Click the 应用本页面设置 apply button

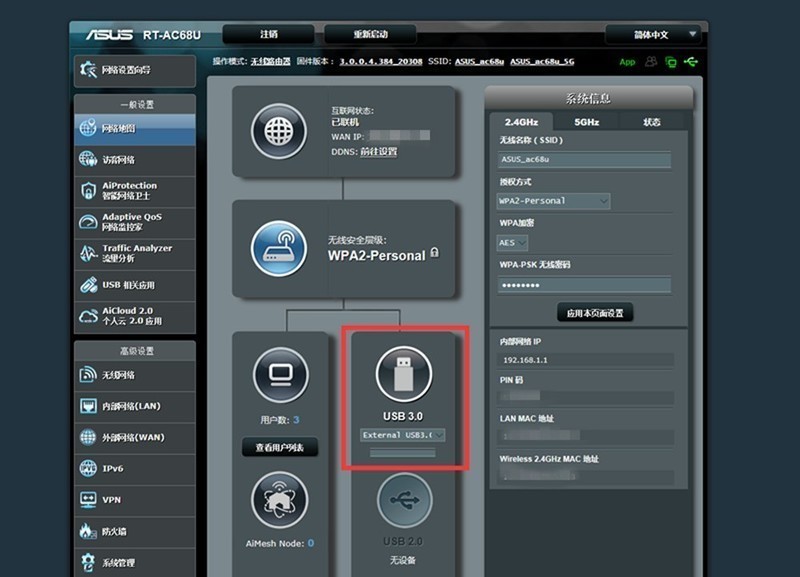pos(595,313)
